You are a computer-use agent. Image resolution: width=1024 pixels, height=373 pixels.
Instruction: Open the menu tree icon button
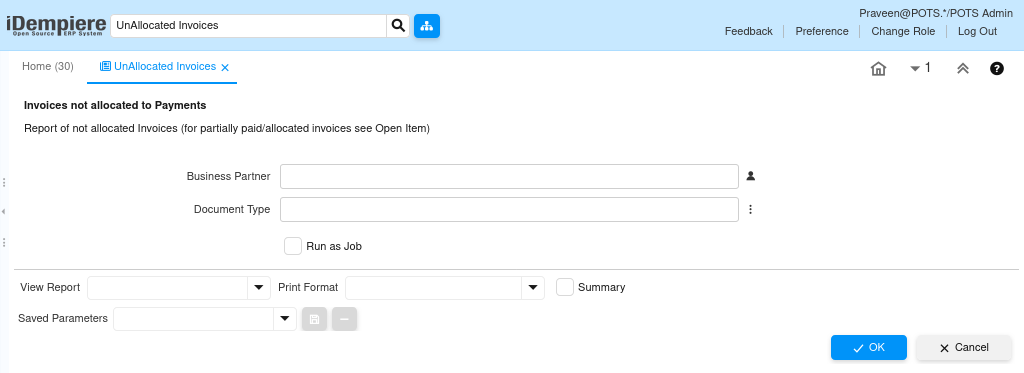(x=427, y=26)
